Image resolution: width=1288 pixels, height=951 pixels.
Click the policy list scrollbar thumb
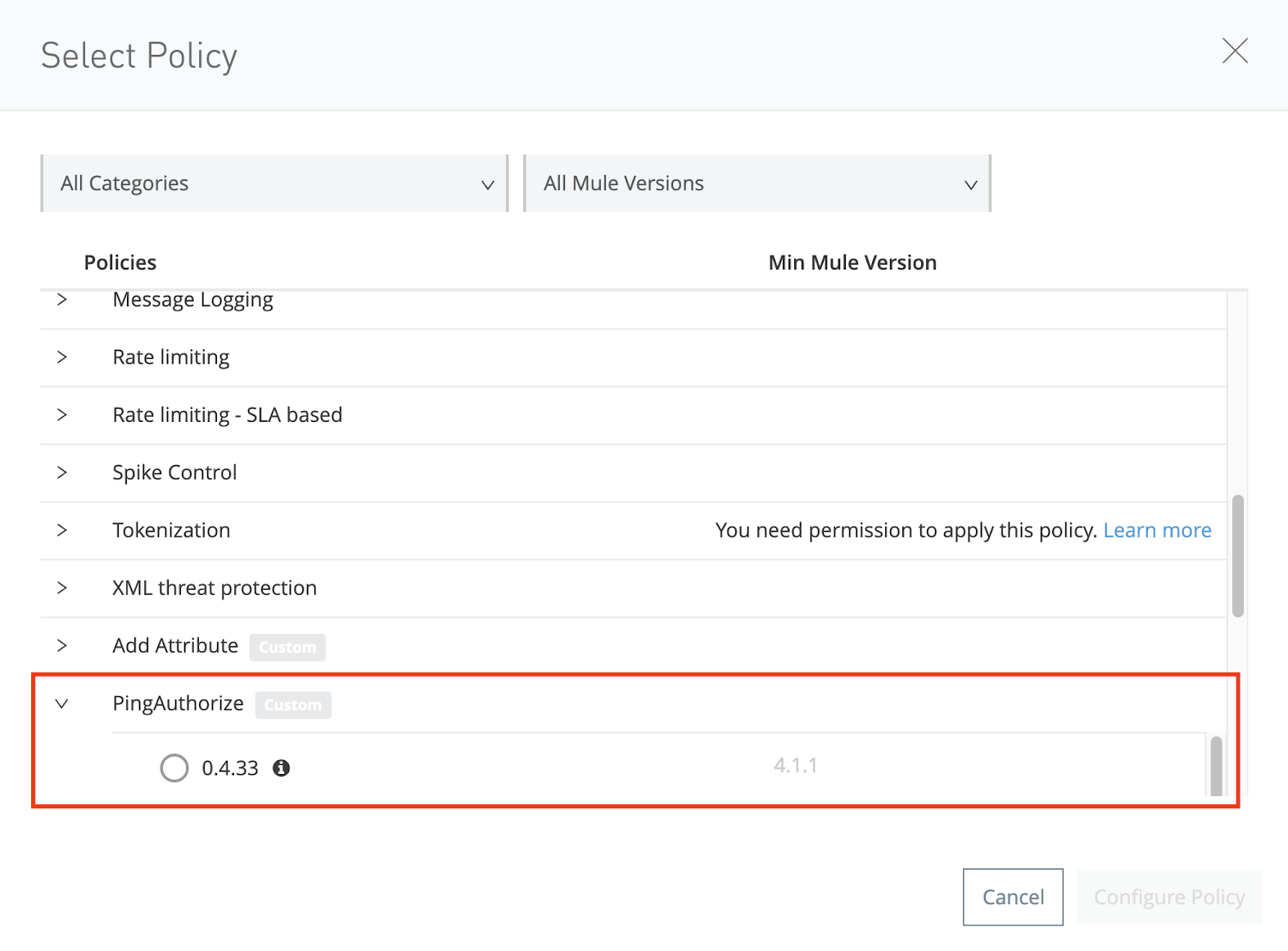click(x=1237, y=555)
